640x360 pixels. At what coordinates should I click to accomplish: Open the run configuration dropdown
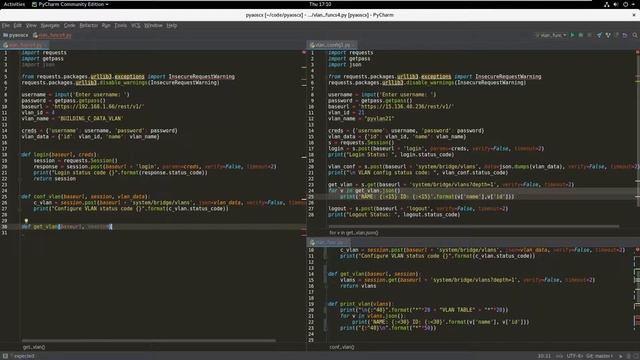click(551, 36)
